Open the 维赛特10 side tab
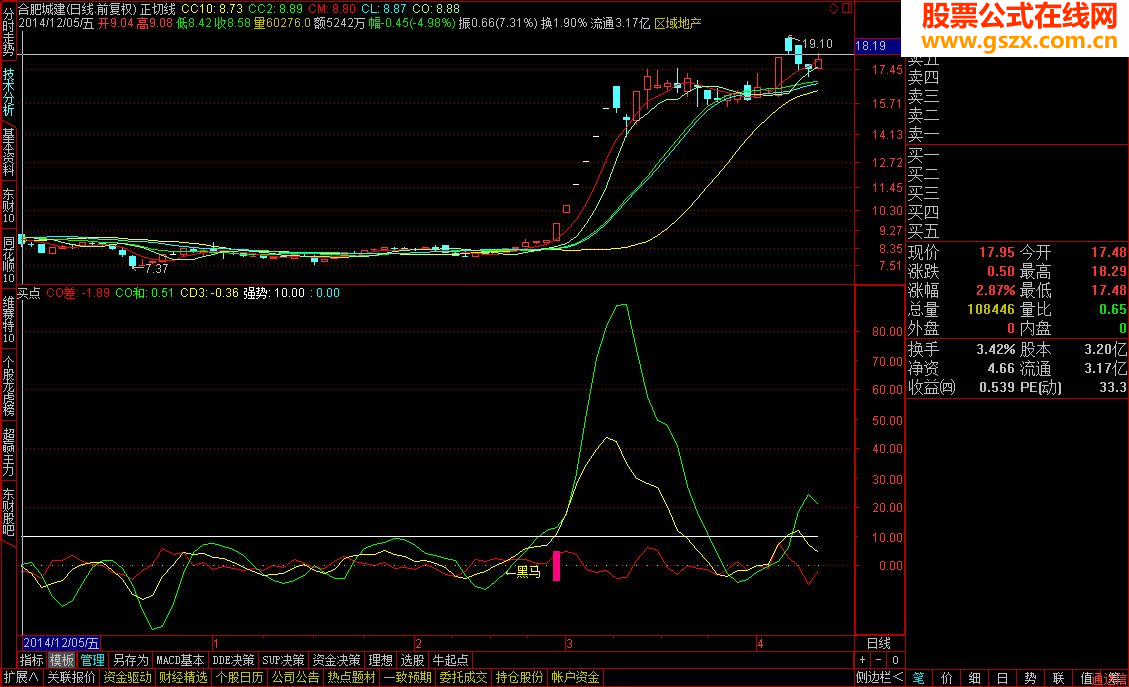The height and width of the screenshot is (687, 1129). 8,320
